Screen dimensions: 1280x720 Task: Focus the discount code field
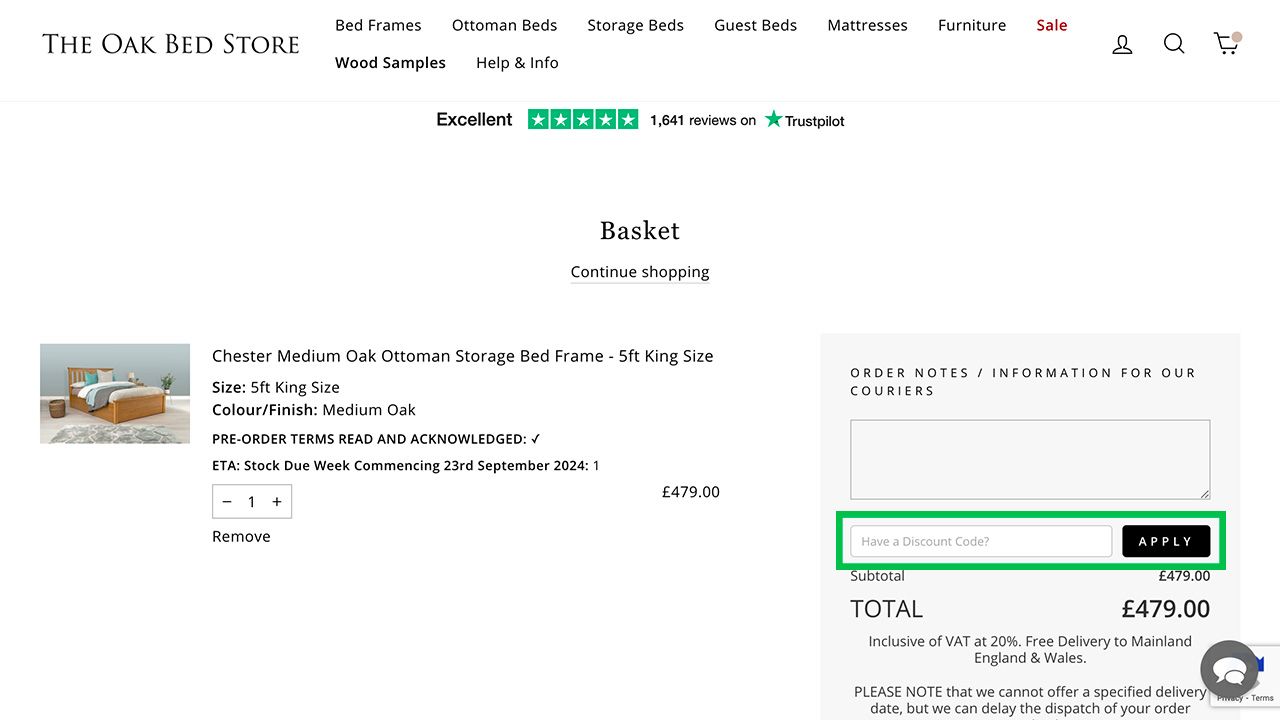pyautogui.click(x=980, y=541)
